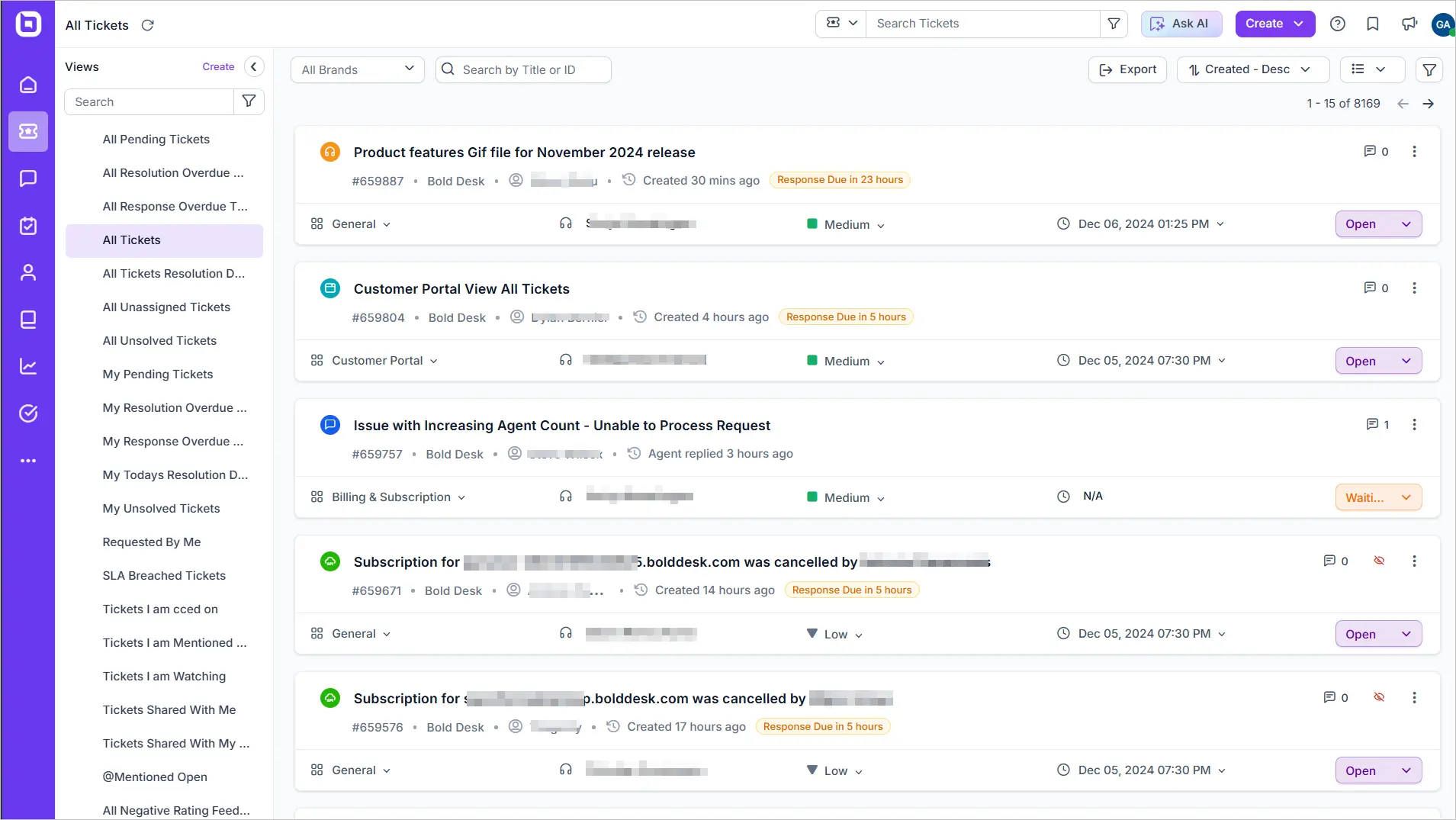Go to the next page of tickets
This screenshot has width=1456, height=820.
1429,103
